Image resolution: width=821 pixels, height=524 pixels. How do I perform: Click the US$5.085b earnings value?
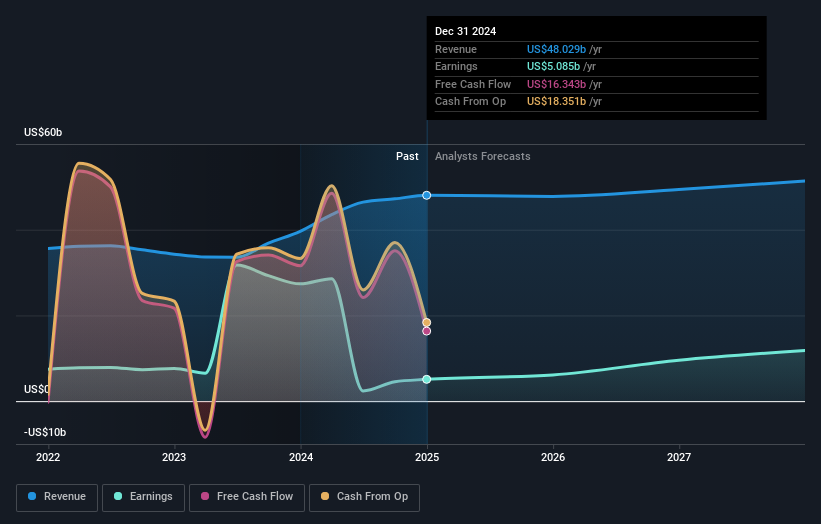553,66
